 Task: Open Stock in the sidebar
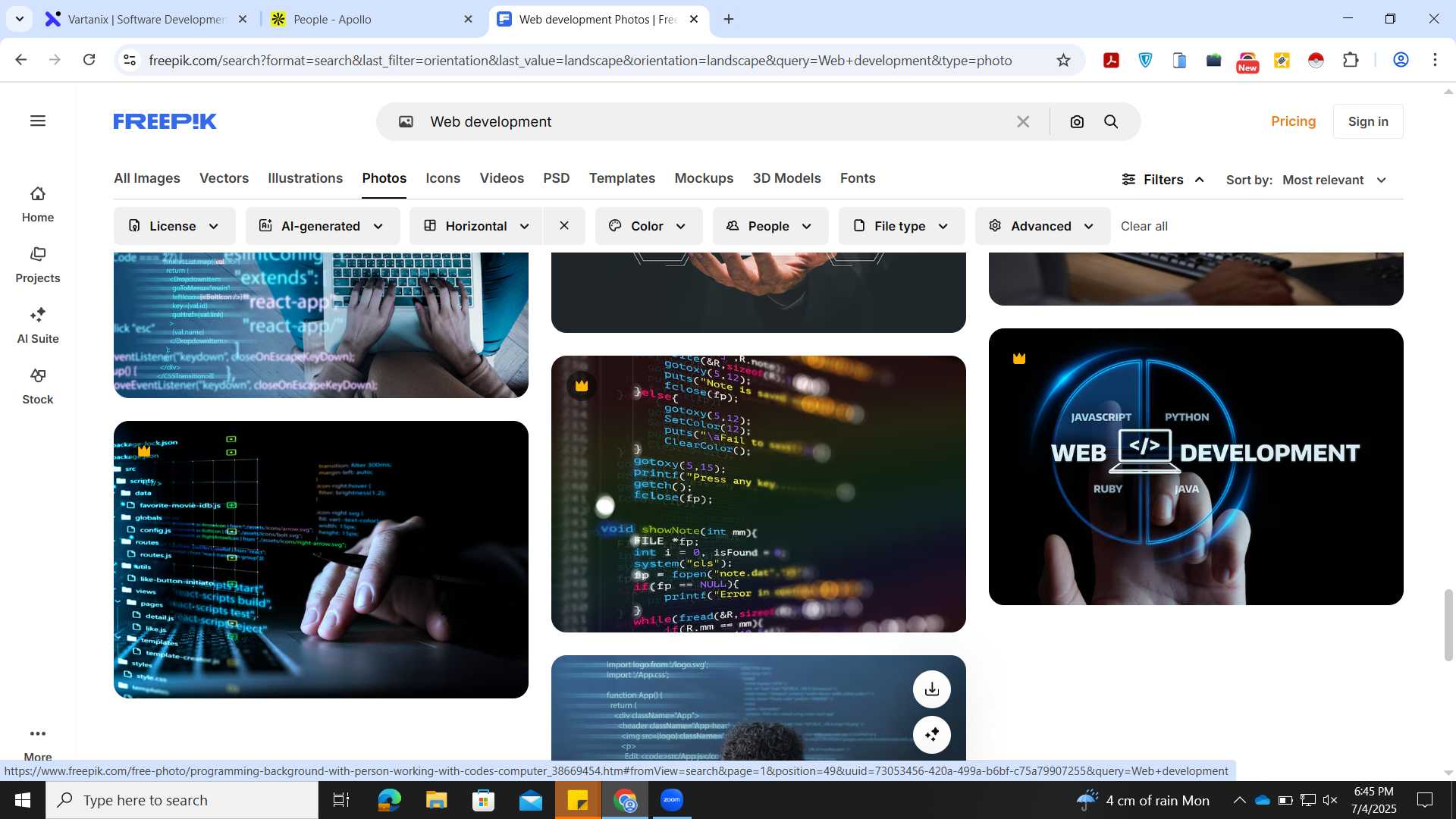tap(38, 387)
